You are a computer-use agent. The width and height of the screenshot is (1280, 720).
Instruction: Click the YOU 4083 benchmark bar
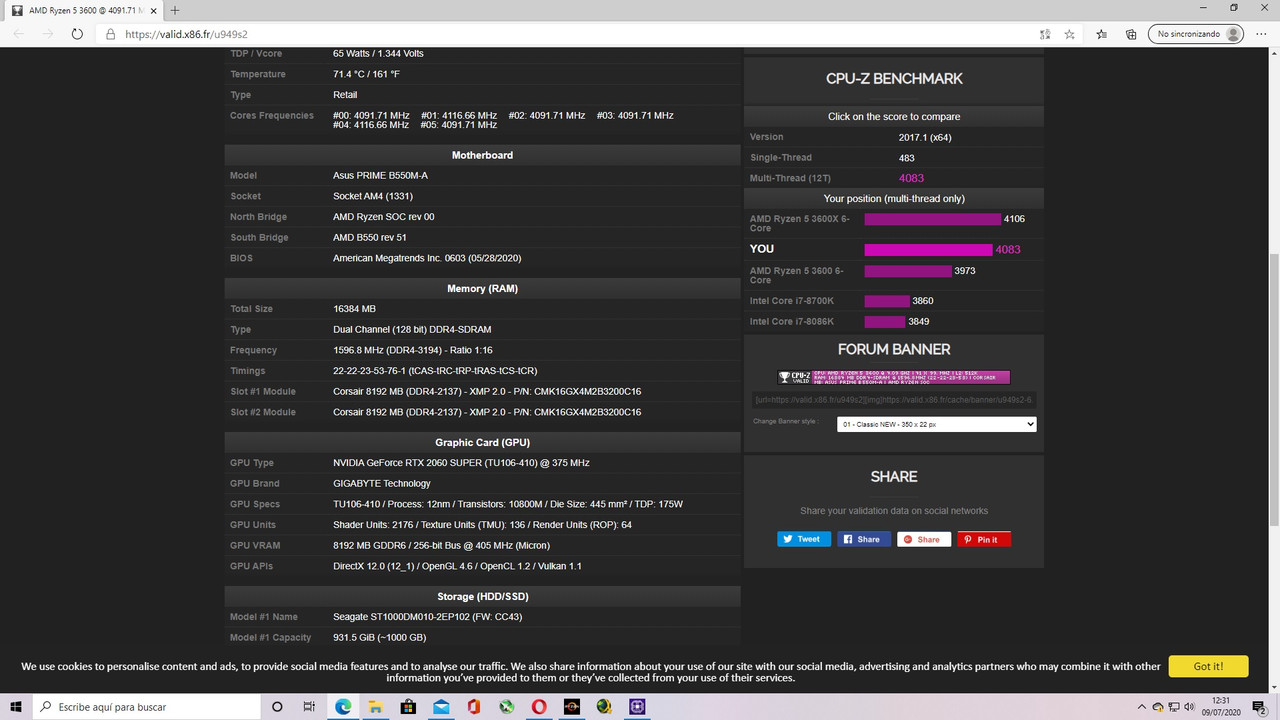929,249
